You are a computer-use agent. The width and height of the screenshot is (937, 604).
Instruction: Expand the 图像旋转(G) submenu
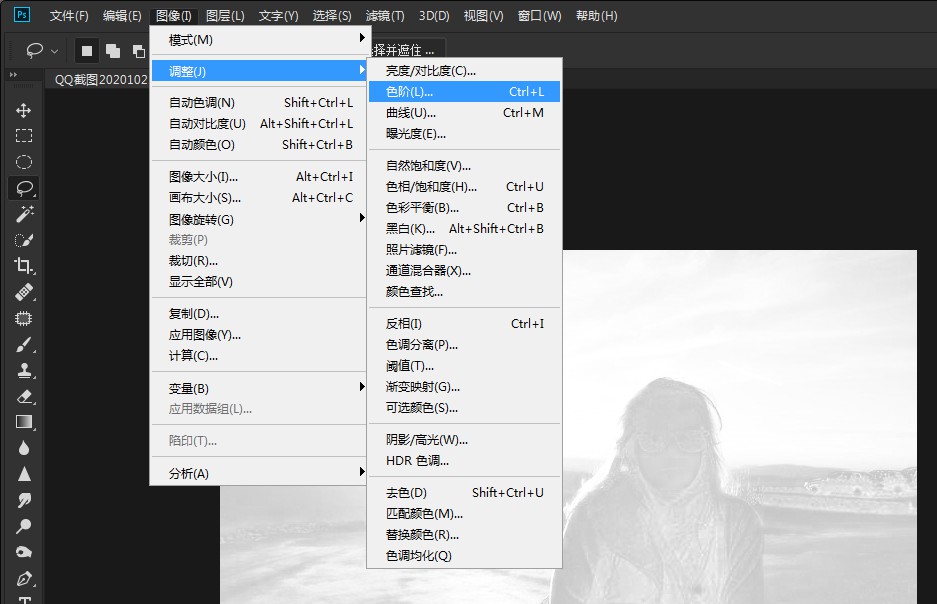pyautogui.click(x=259, y=219)
